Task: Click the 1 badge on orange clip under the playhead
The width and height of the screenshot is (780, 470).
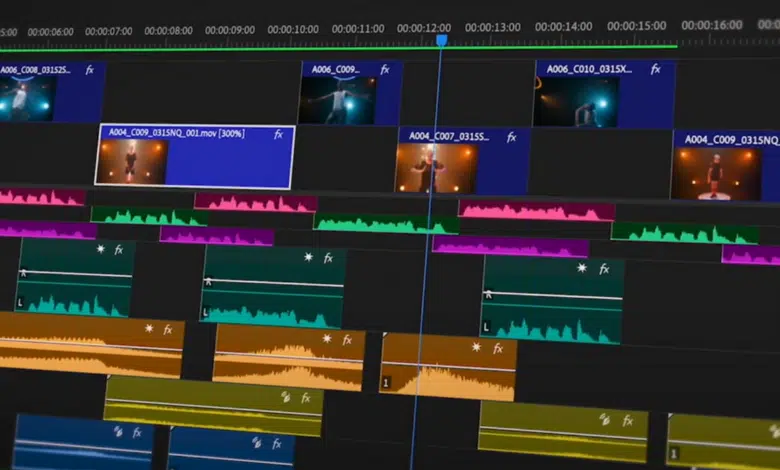Action: coord(386,382)
